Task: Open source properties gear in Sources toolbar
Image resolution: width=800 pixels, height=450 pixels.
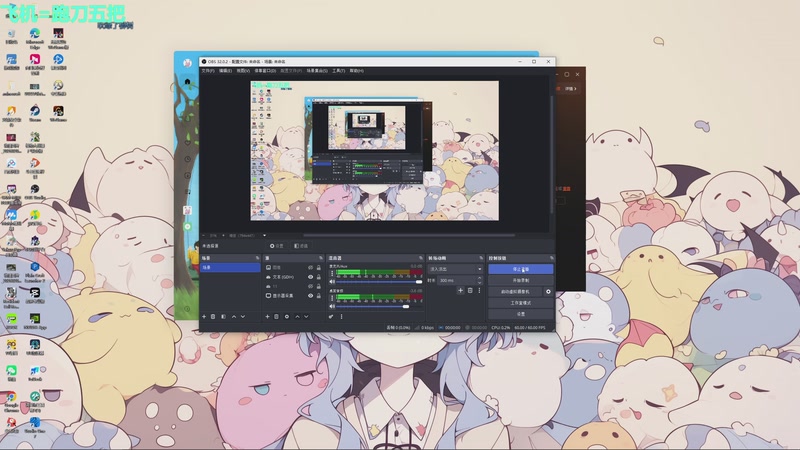Action: [287, 317]
